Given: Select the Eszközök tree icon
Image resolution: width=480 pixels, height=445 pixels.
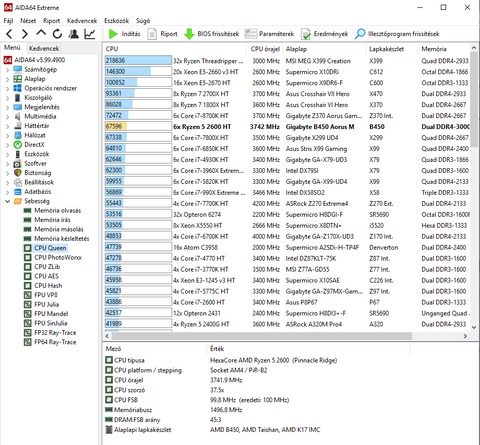Looking at the screenshot, I should [18, 154].
